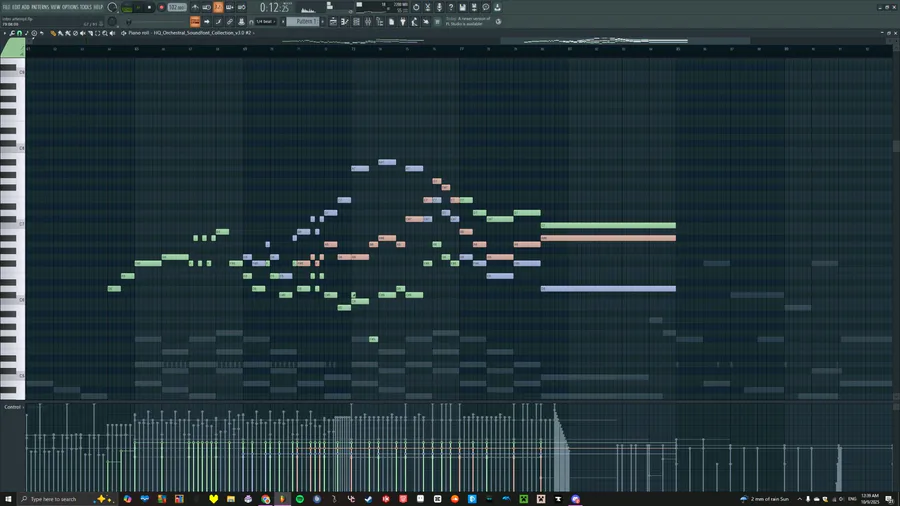
Task: Open the Channel rack icon
Action: pos(356,21)
